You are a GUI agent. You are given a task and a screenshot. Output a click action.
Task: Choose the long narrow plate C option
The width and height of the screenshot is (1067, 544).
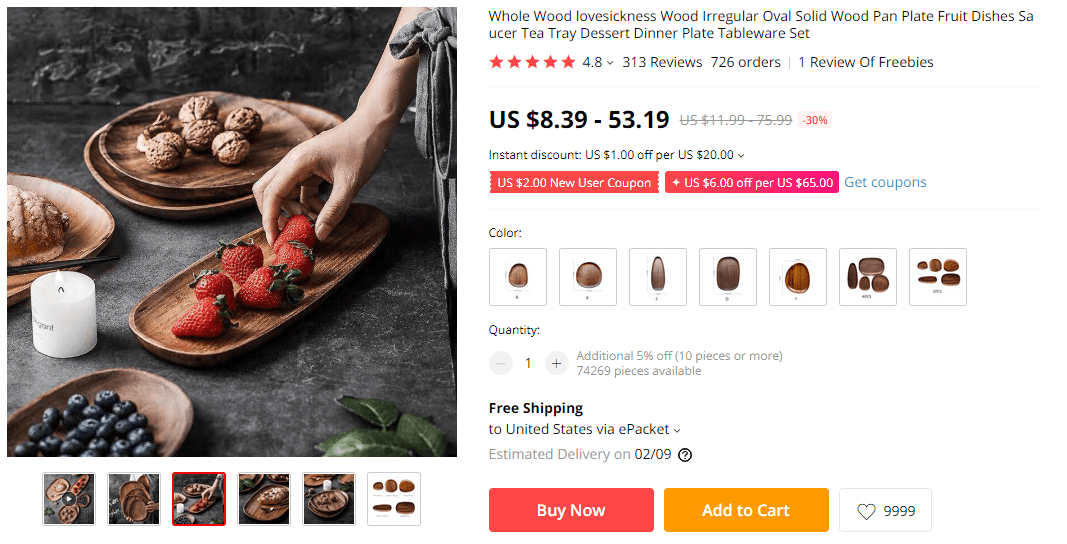658,276
